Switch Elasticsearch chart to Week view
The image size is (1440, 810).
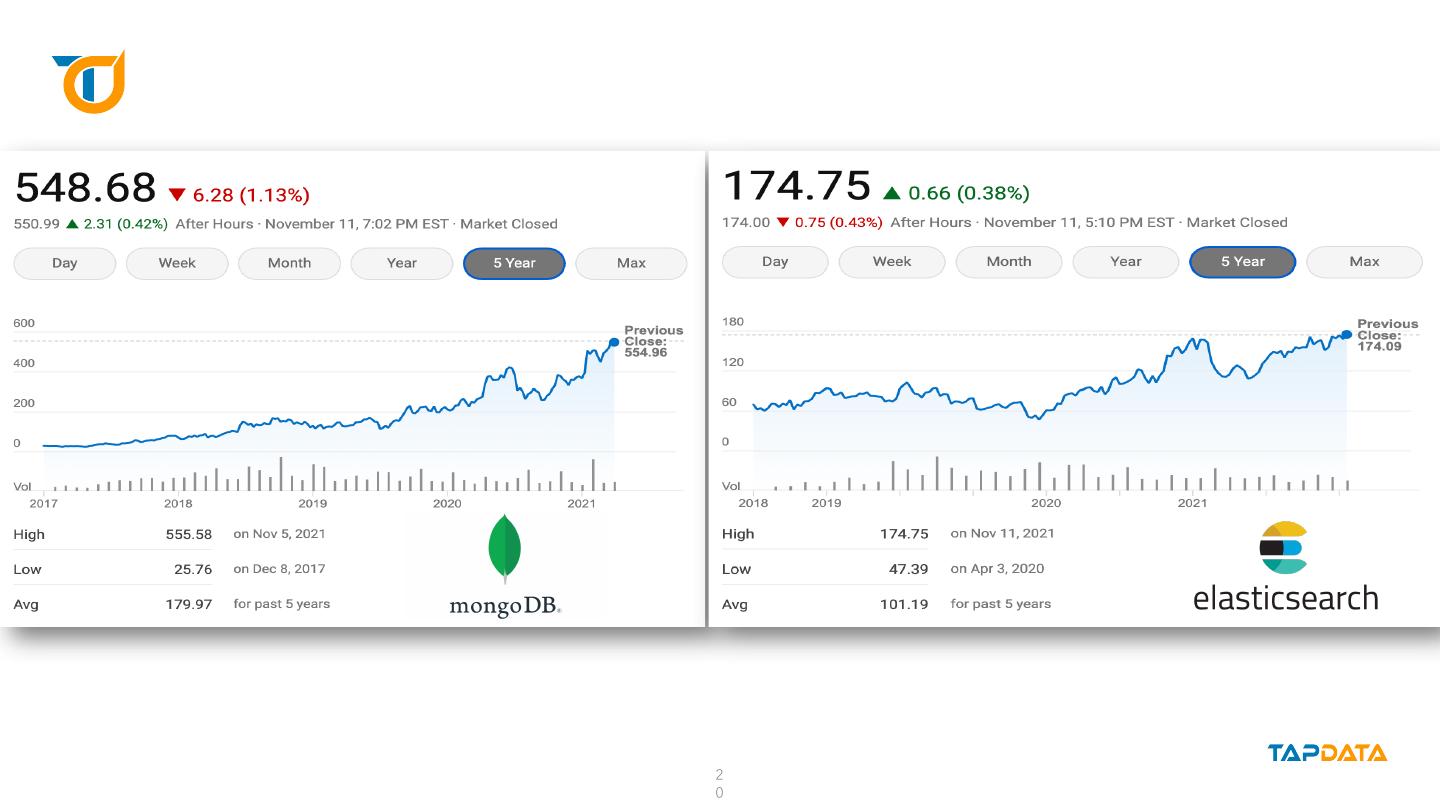pyautogui.click(x=892, y=262)
